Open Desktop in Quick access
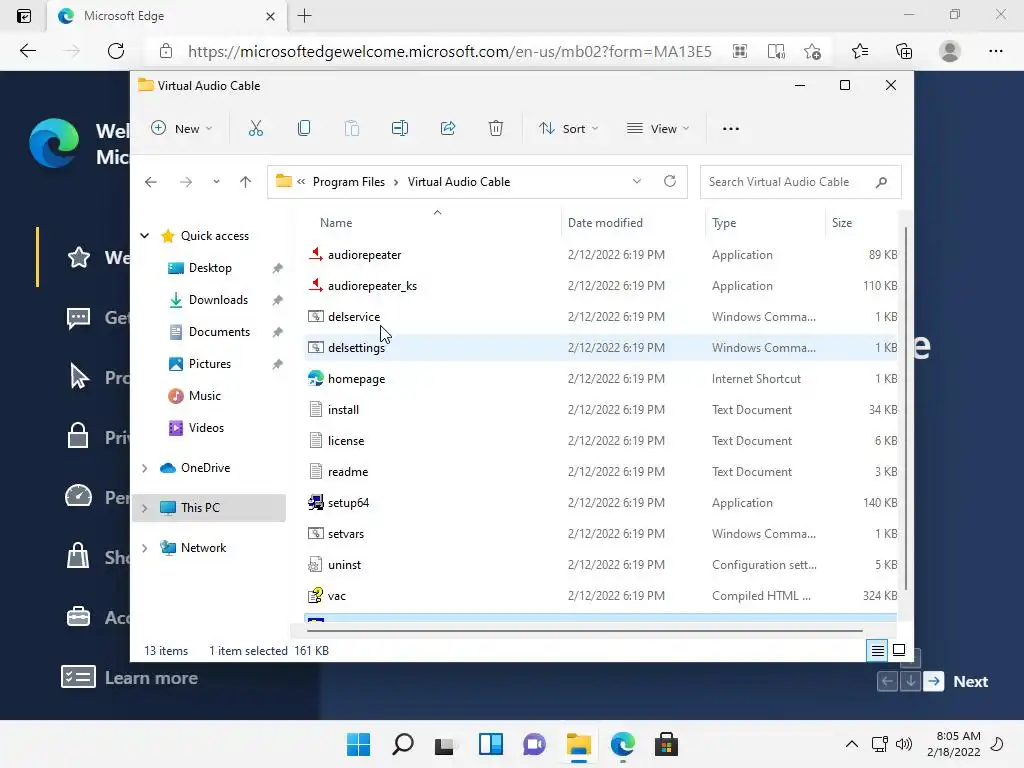This screenshot has width=1024, height=768. pos(210,268)
